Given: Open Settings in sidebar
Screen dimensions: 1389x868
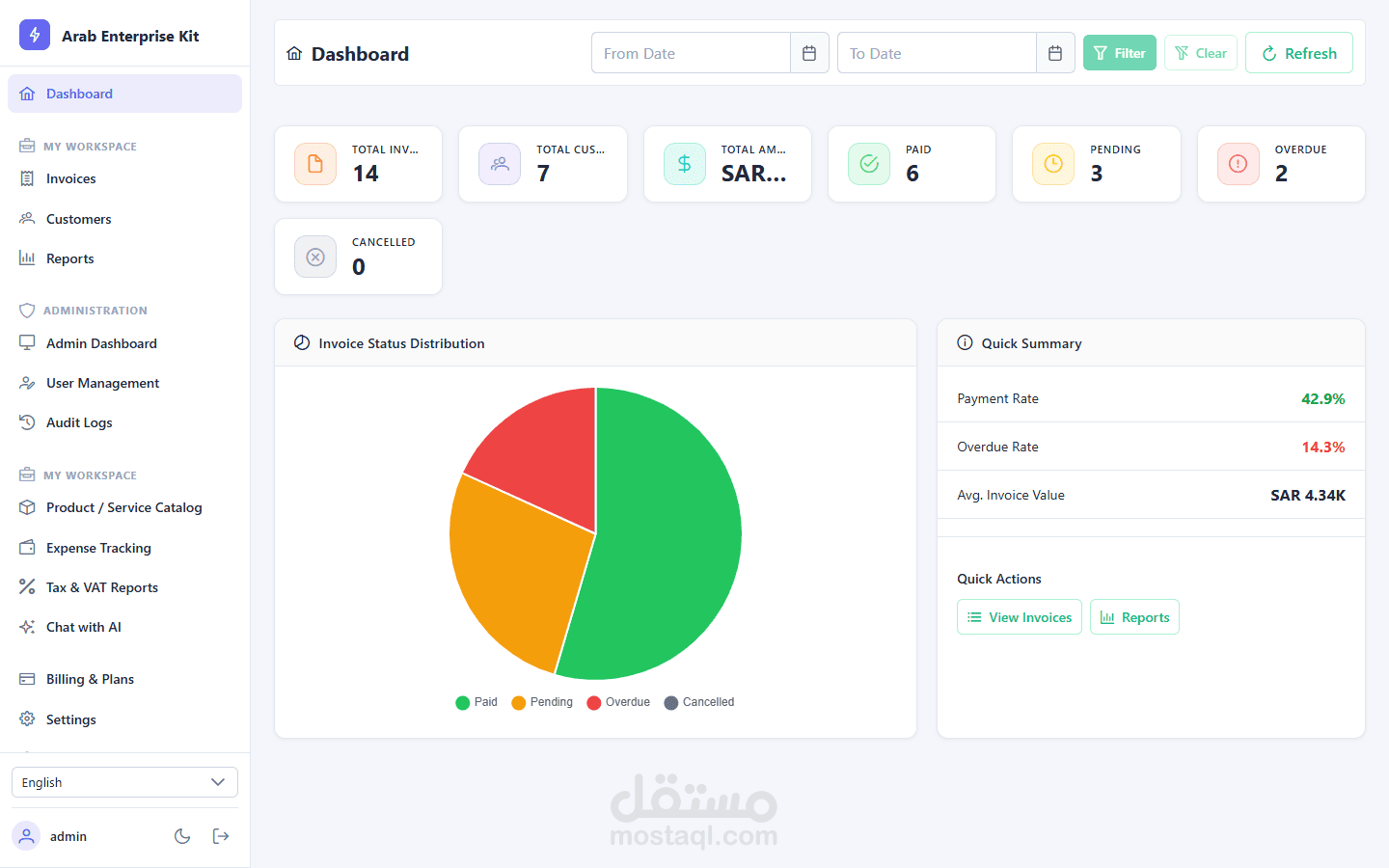Looking at the screenshot, I should click(x=124, y=719).
